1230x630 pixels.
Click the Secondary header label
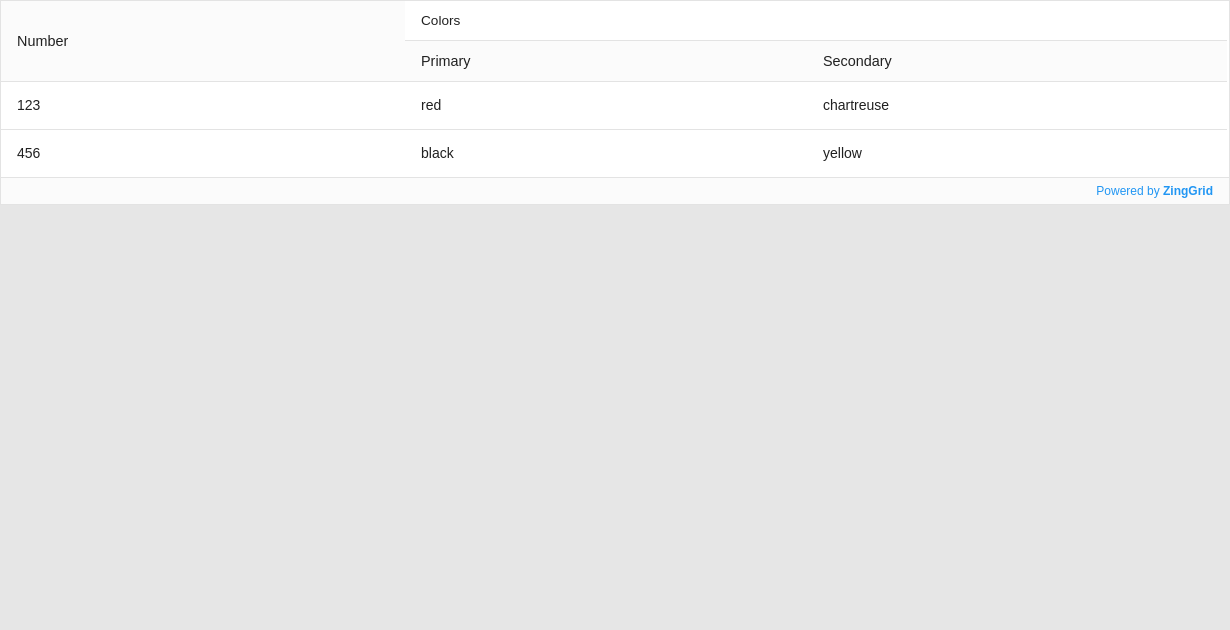(x=857, y=61)
